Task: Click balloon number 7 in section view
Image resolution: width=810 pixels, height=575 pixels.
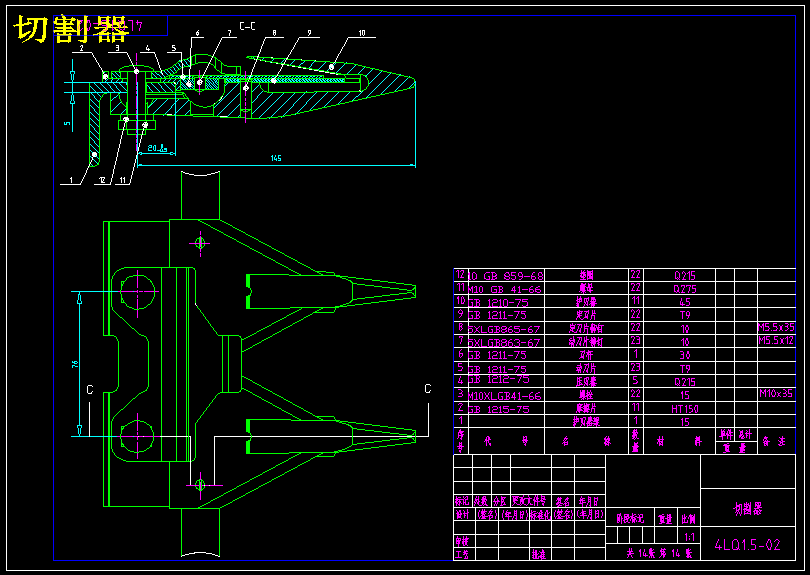Action: pyautogui.click(x=229, y=33)
